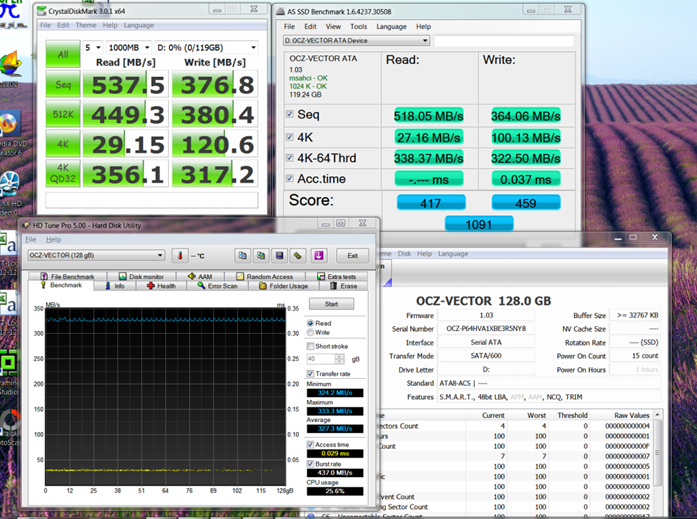This screenshot has height=519, width=697.
Task: Open the Folder Usage tab in HD Tune
Action: point(284,286)
